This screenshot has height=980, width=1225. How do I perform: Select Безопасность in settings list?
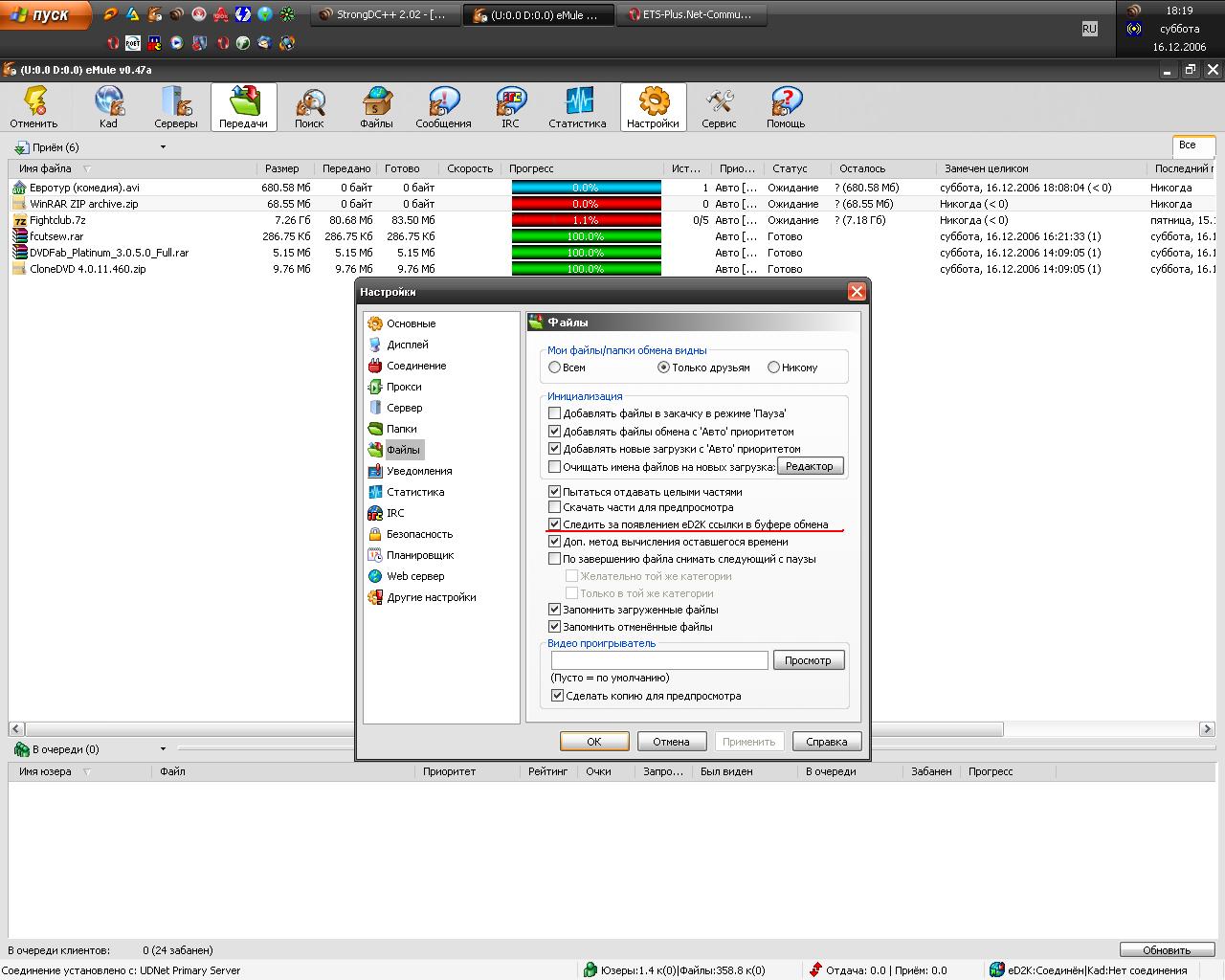pos(419,534)
